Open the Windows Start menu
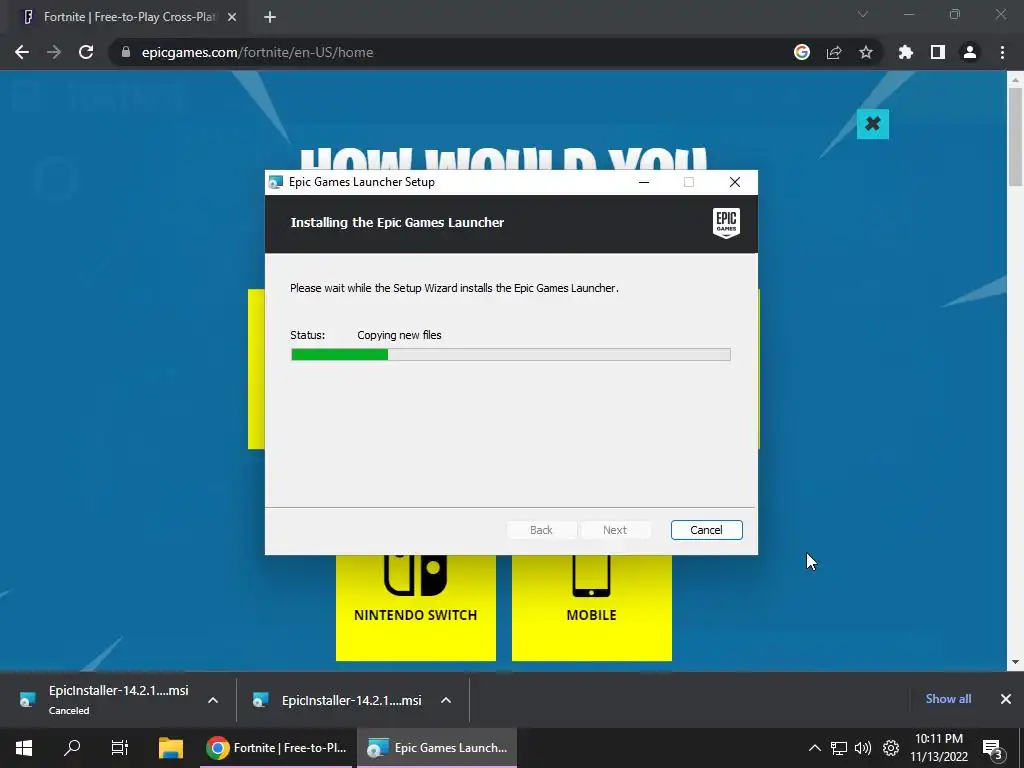 point(24,748)
